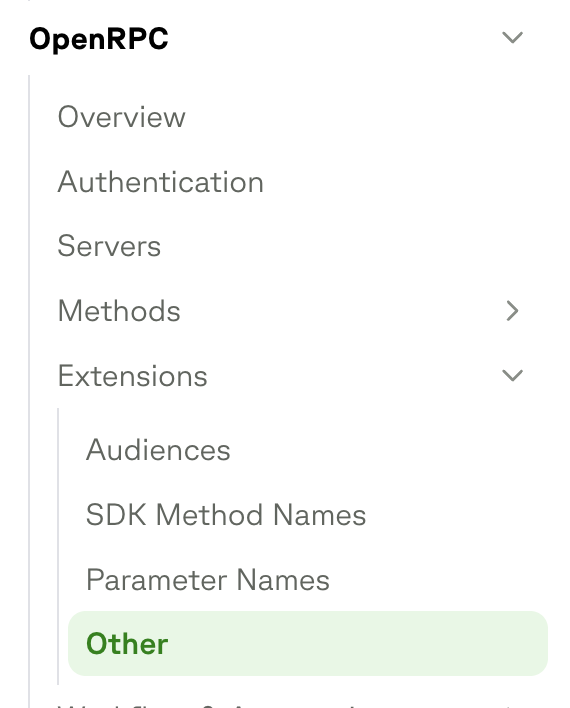Open the Servers page
The width and height of the screenshot is (570, 708).
point(109,246)
